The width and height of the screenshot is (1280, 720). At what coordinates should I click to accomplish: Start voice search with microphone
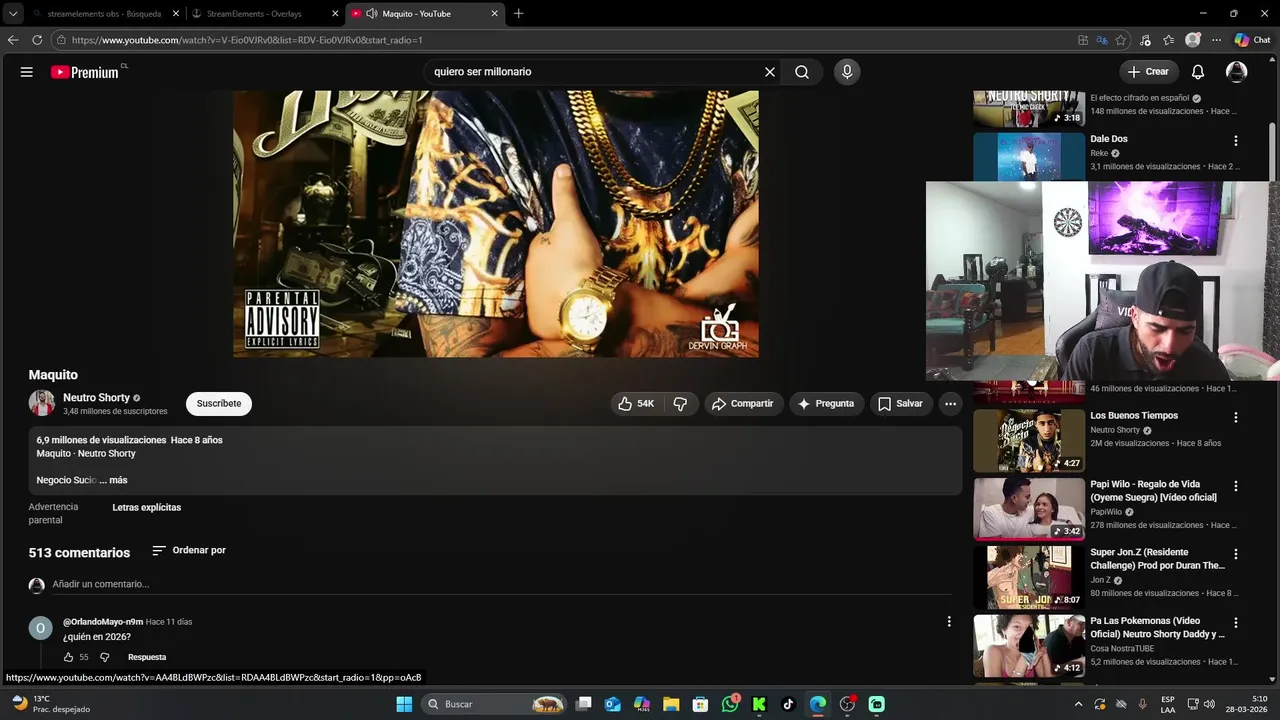(847, 72)
